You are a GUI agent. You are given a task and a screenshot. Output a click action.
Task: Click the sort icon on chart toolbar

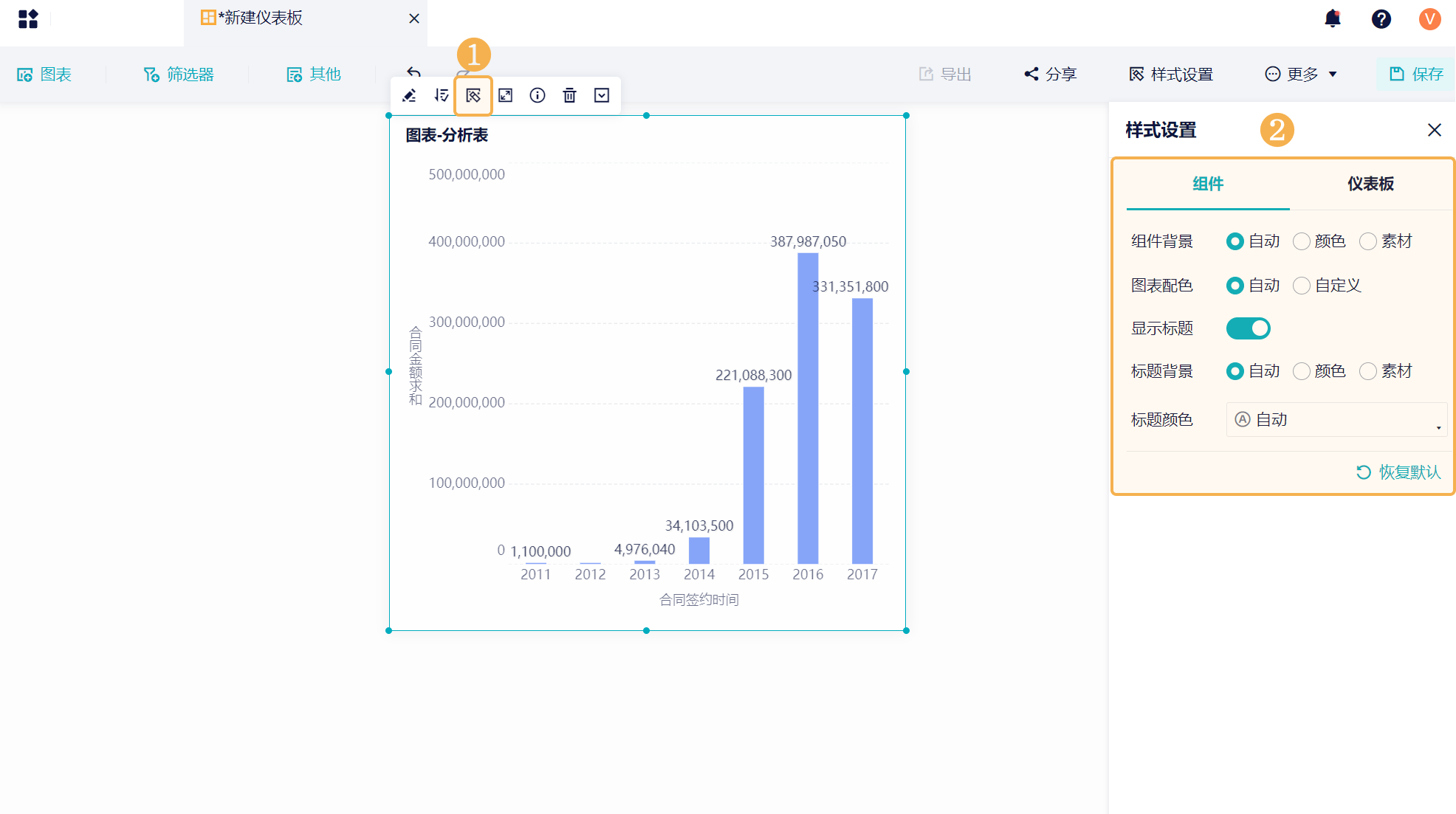tap(442, 95)
